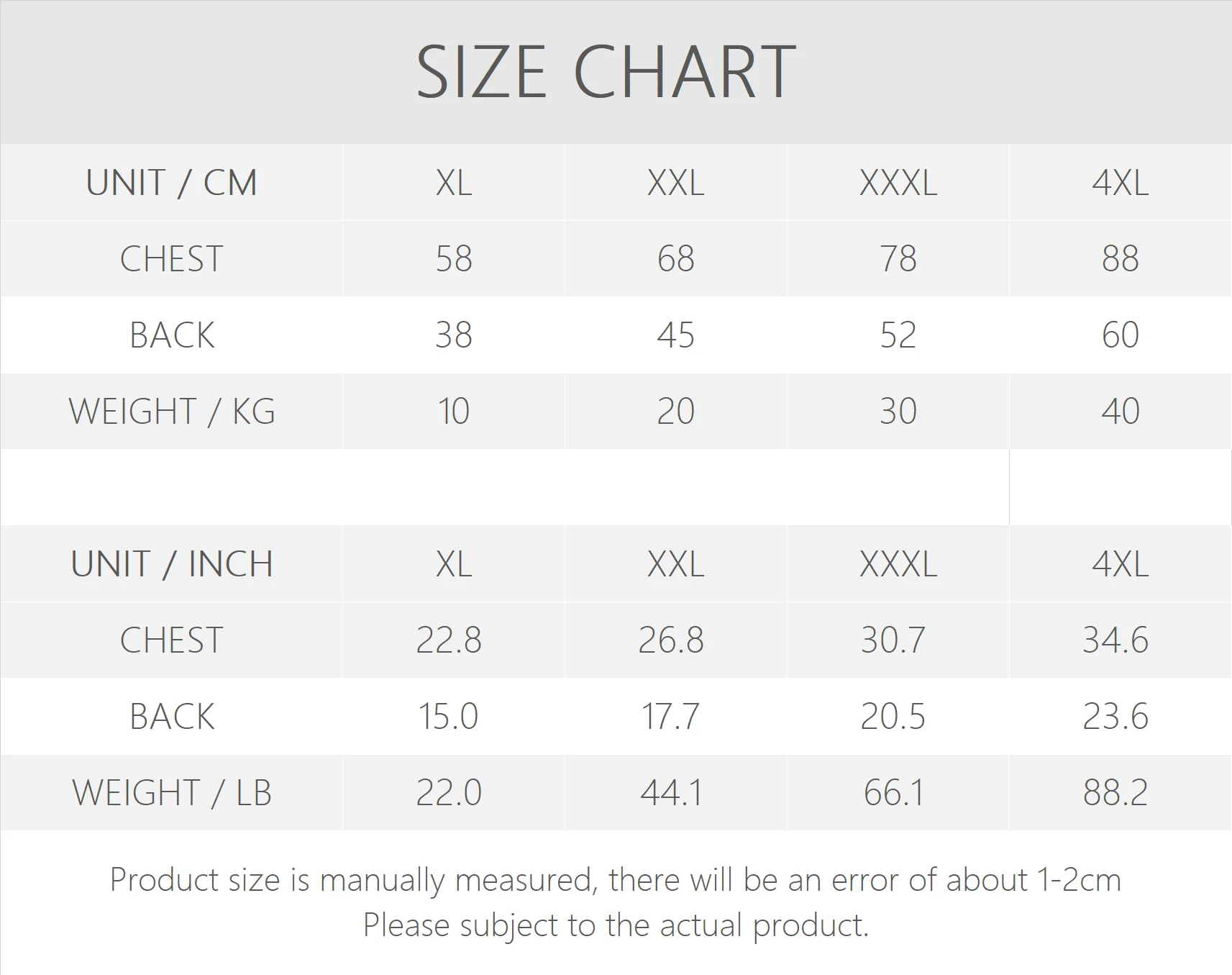Click the weight value 40 kg cell
The width and height of the screenshot is (1232, 975).
(1120, 412)
